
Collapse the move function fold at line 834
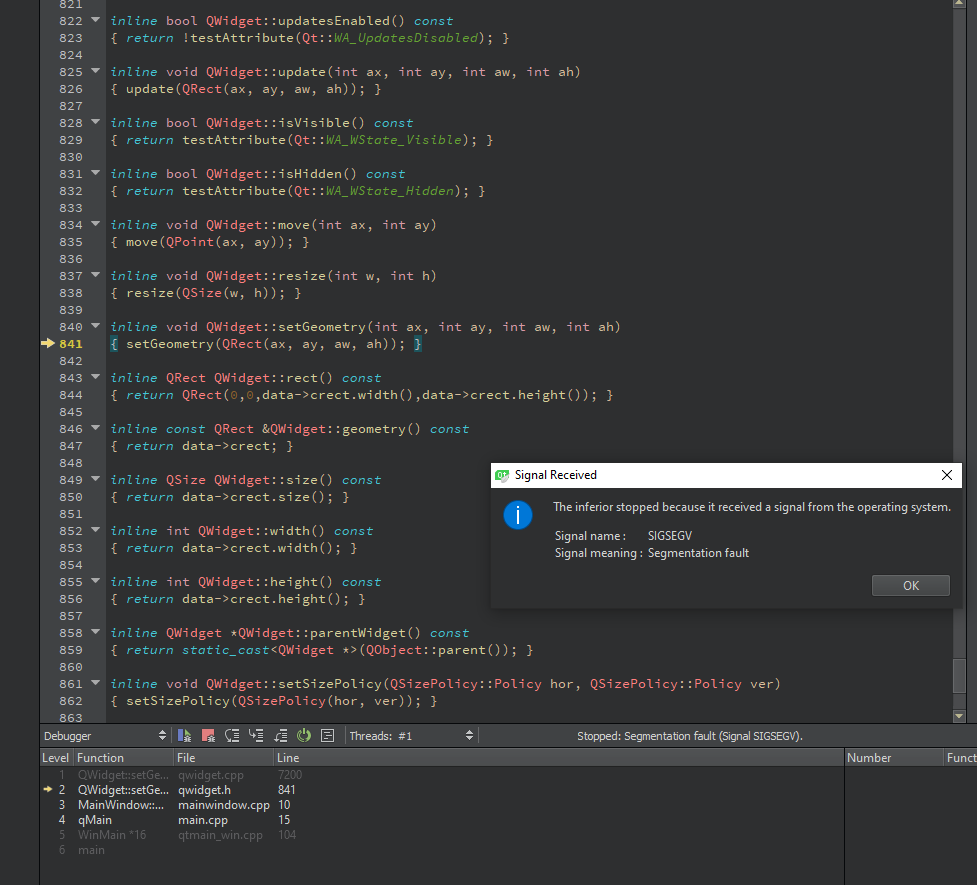point(95,224)
